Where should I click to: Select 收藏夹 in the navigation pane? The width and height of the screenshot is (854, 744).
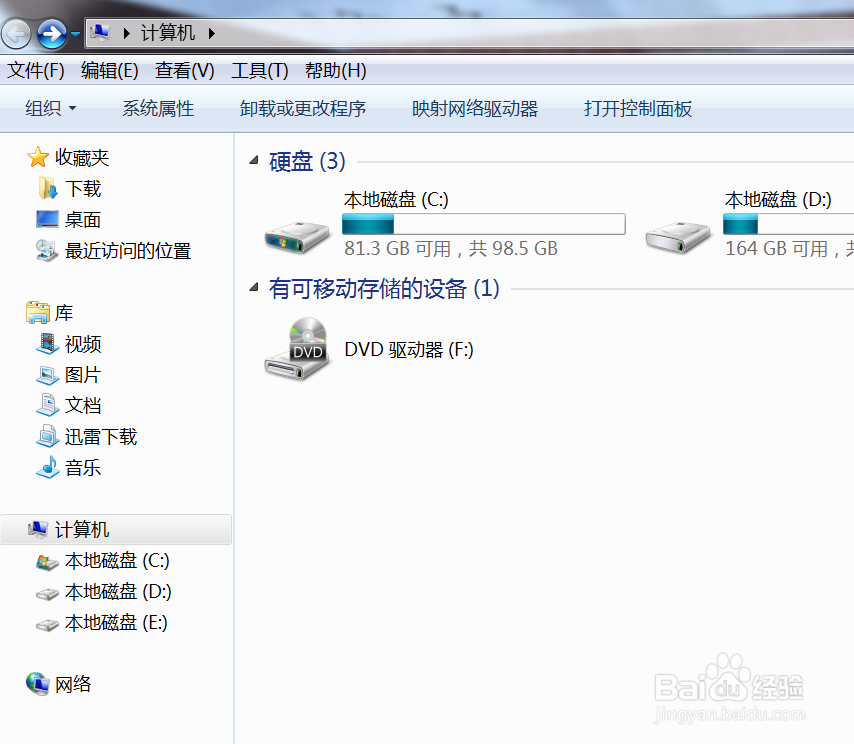tap(82, 157)
